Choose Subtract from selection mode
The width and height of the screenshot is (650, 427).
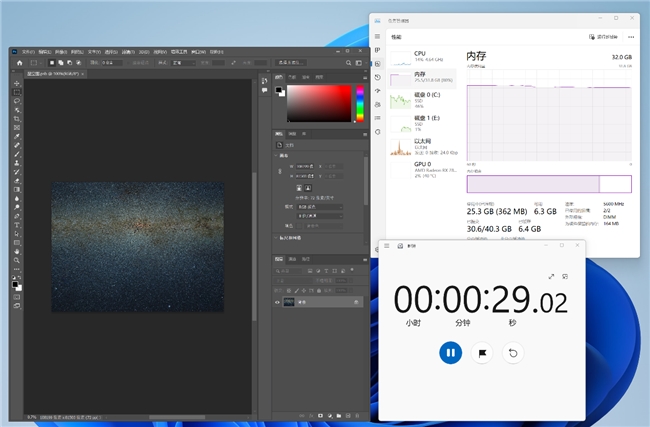pyautogui.click(x=69, y=63)
